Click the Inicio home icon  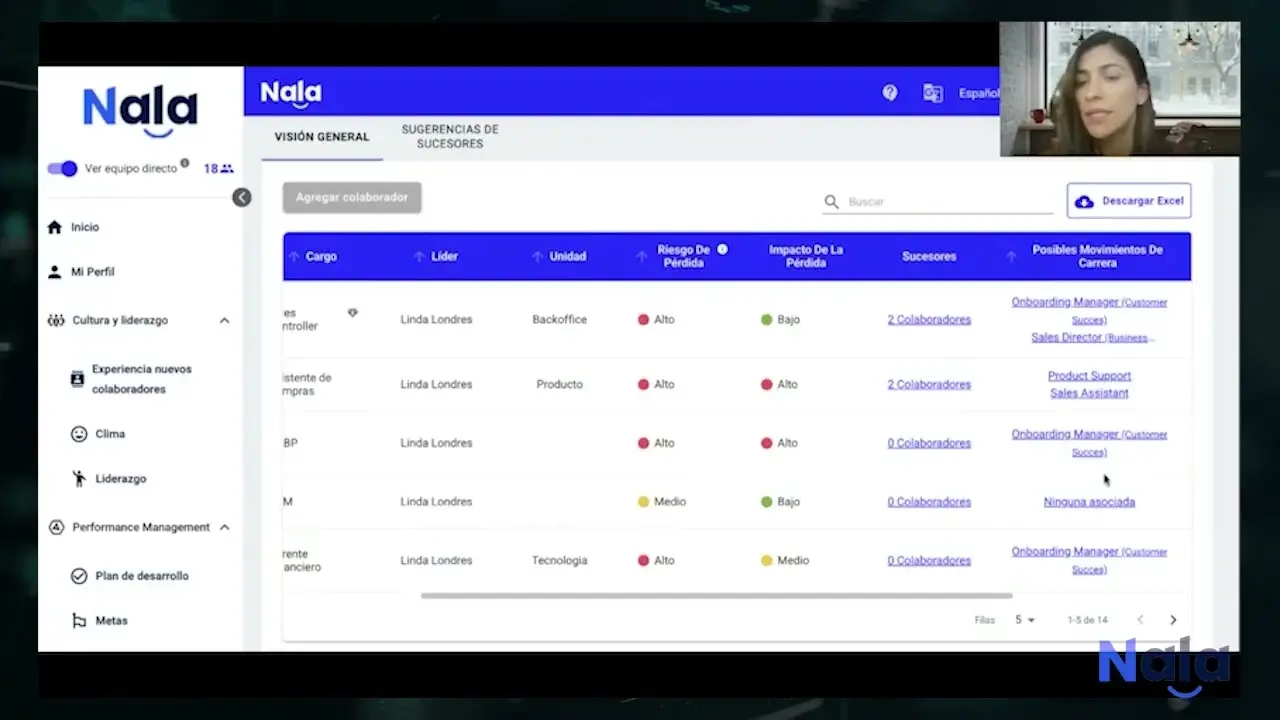(x=55, y=227)
